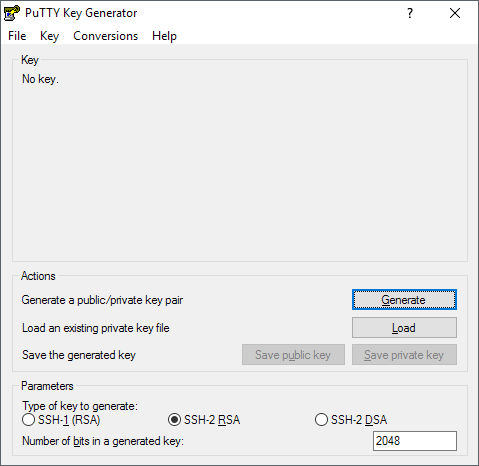Select the SSH-1 (RSA) key type
This screenshot has width=479, height=466.
61,420
